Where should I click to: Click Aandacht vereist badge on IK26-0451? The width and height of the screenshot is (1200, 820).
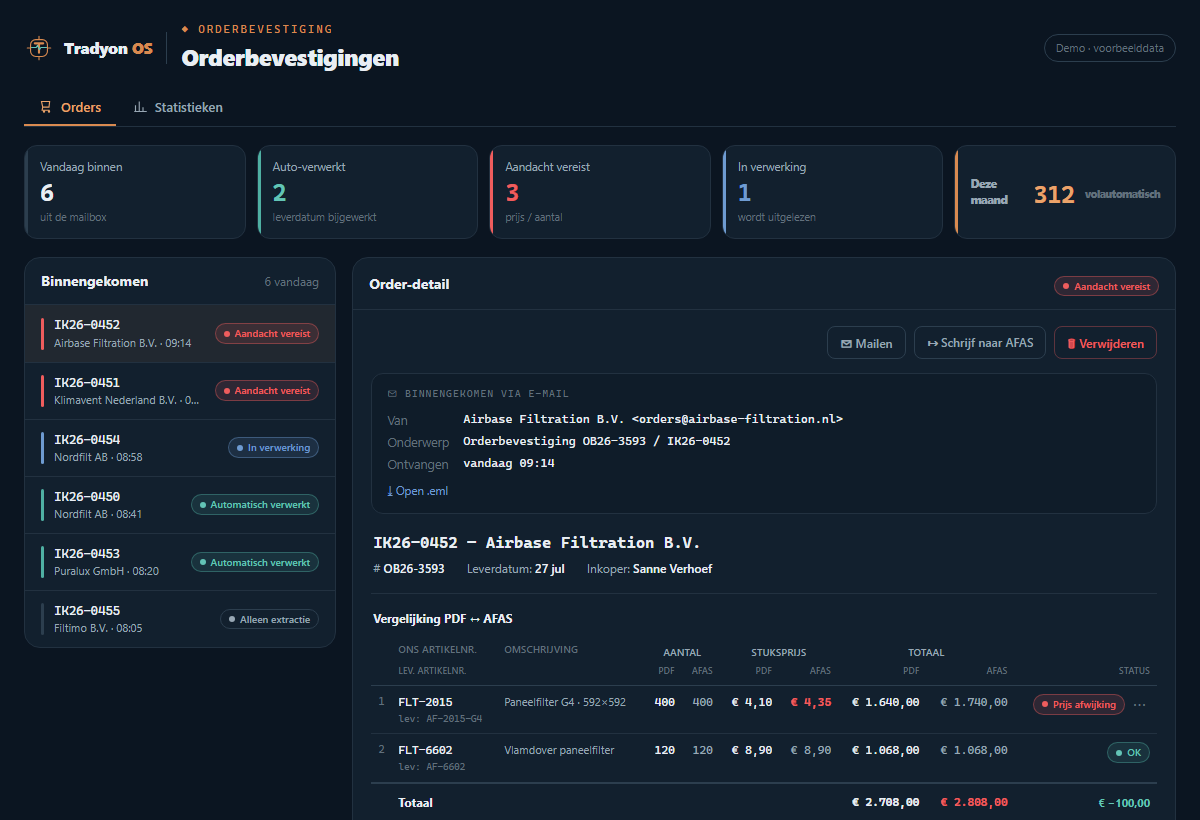coord(267,391)
